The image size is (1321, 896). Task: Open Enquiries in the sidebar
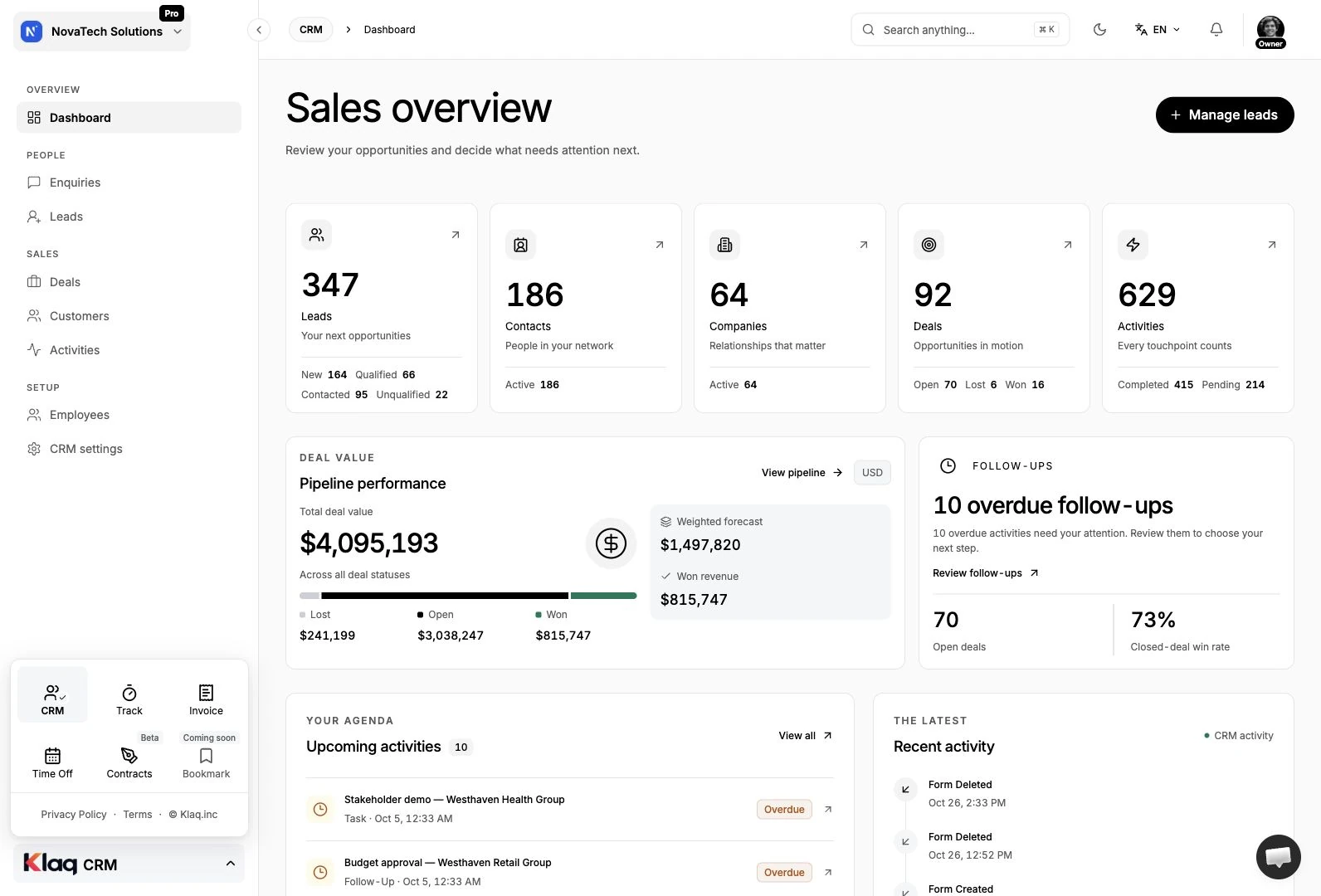pos(129,183)
